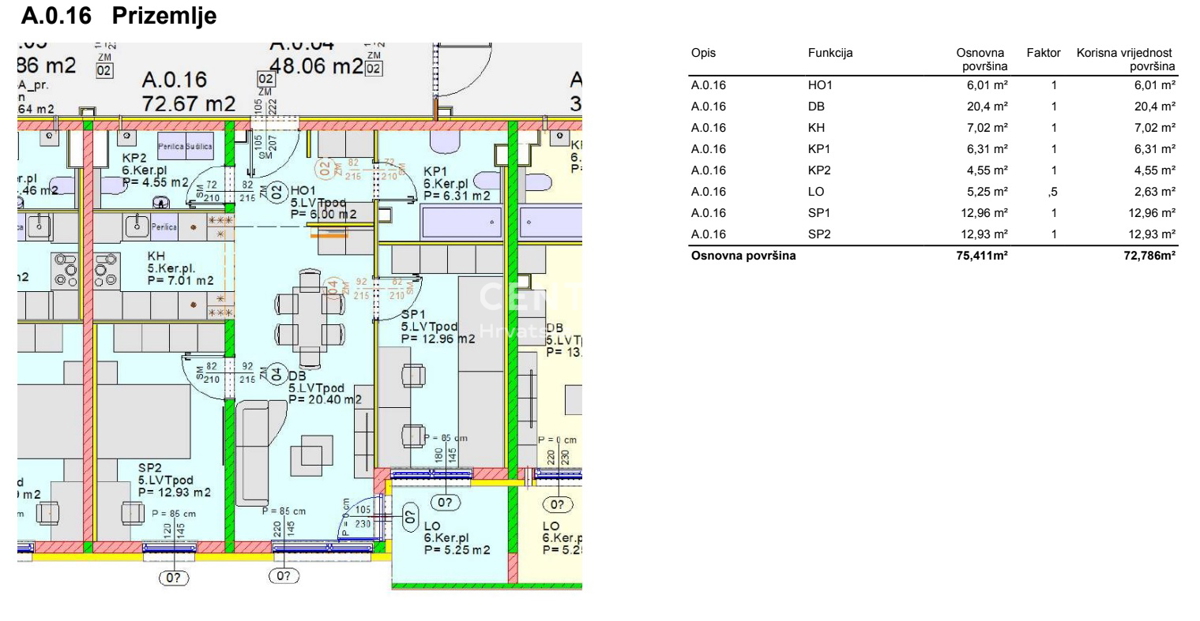Select the coffee table symbol beside the sofa
This screenshot has height=621, width=1200.
coord(312,454)
